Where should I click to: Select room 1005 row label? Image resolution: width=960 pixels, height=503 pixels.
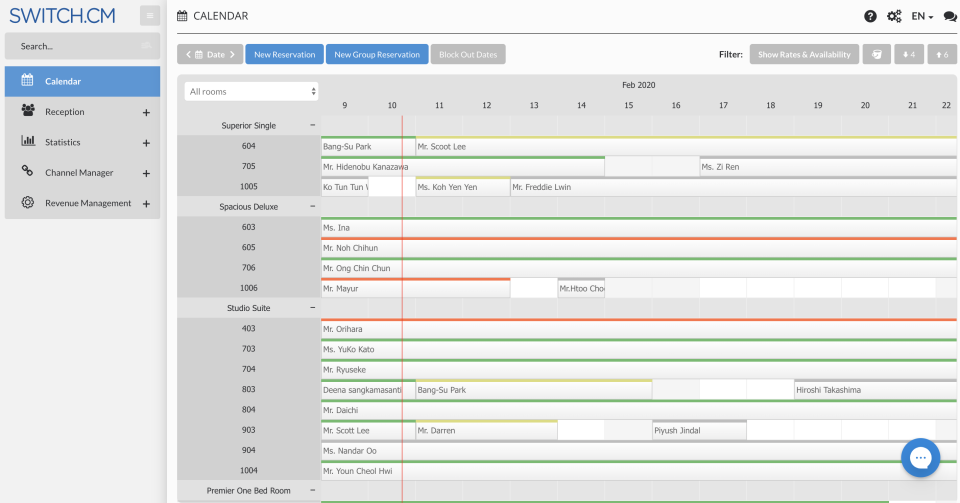coord(249,186)
